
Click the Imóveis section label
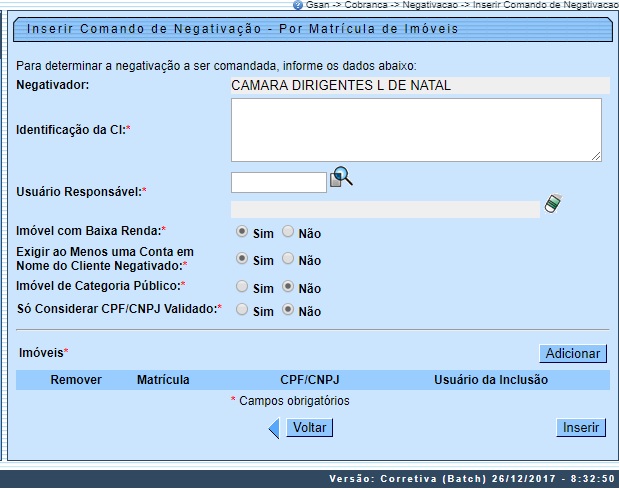(x=43, y=352)
